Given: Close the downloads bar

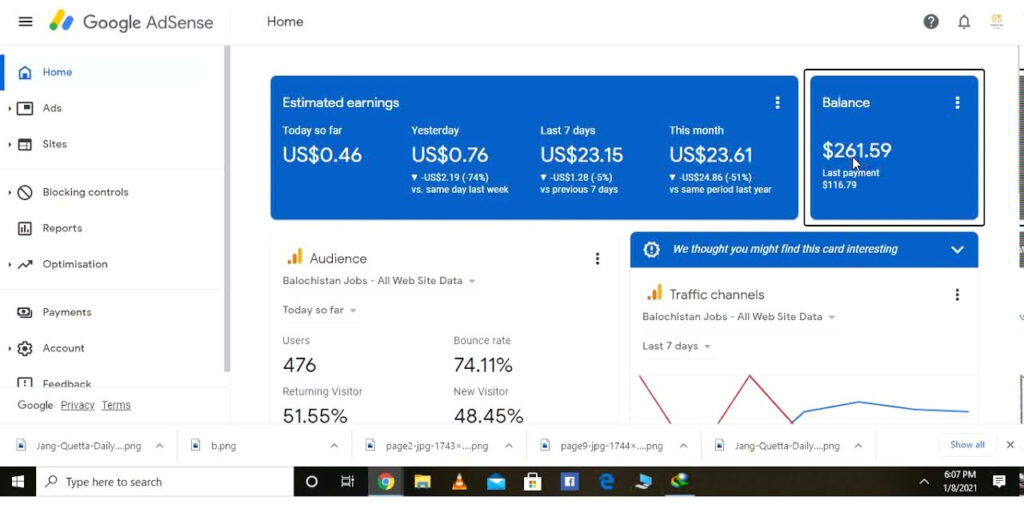Looking at the screenshot, I should pos(1010,445).
